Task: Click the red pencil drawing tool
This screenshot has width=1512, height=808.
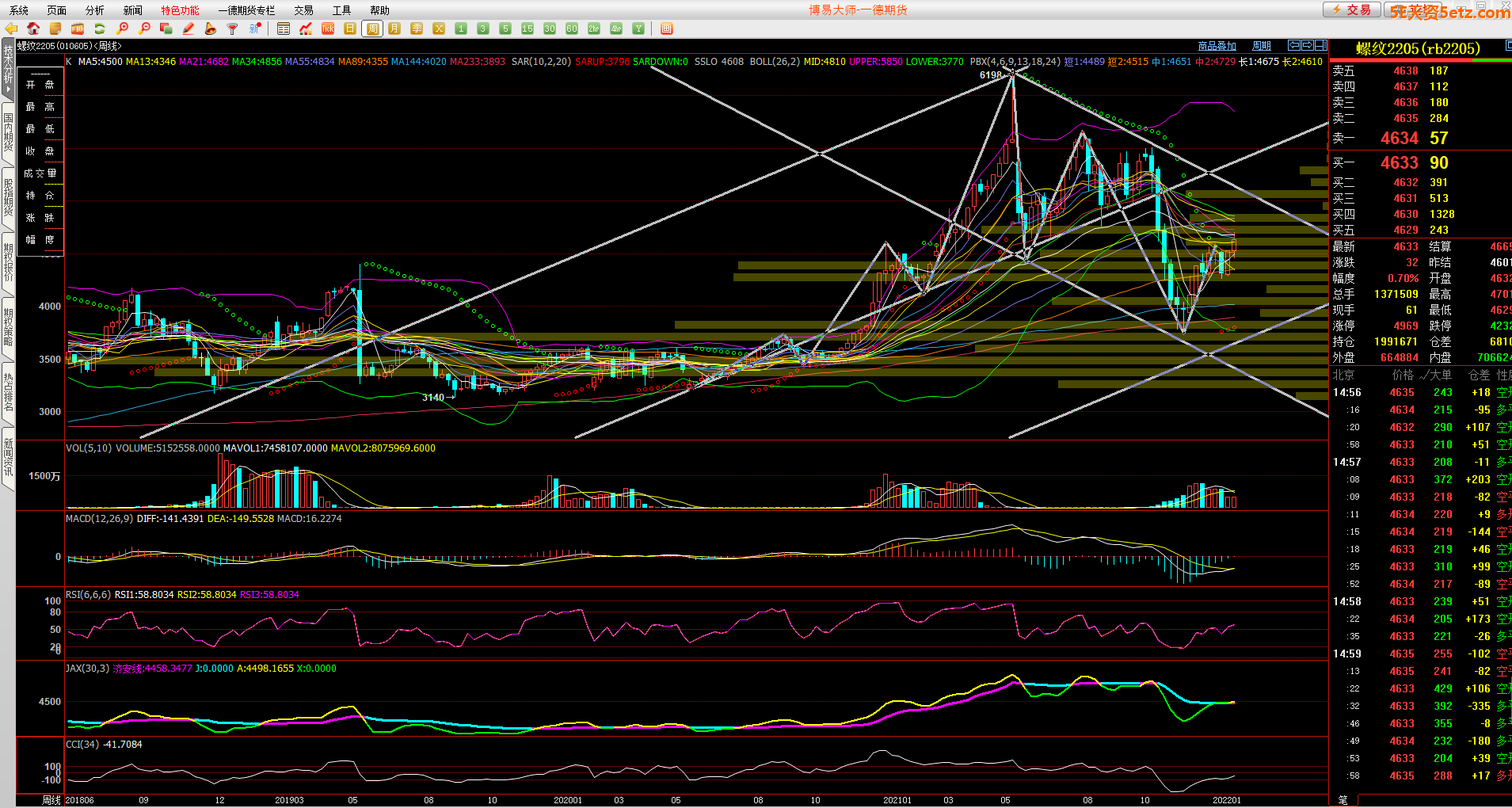Action: [189, 29]
